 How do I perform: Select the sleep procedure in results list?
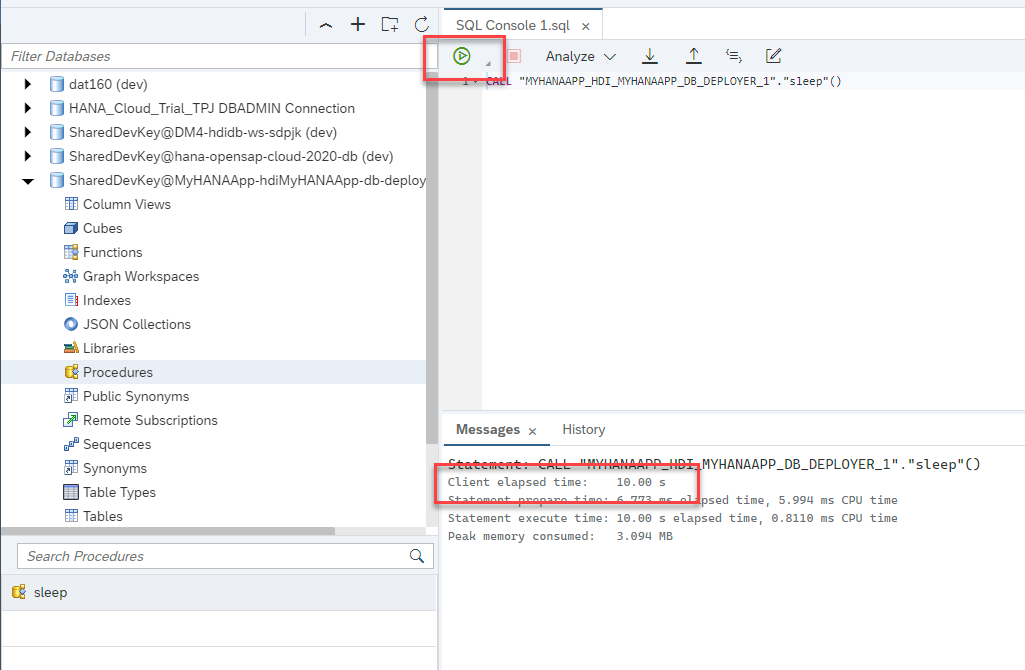click(x=218, y=592)
